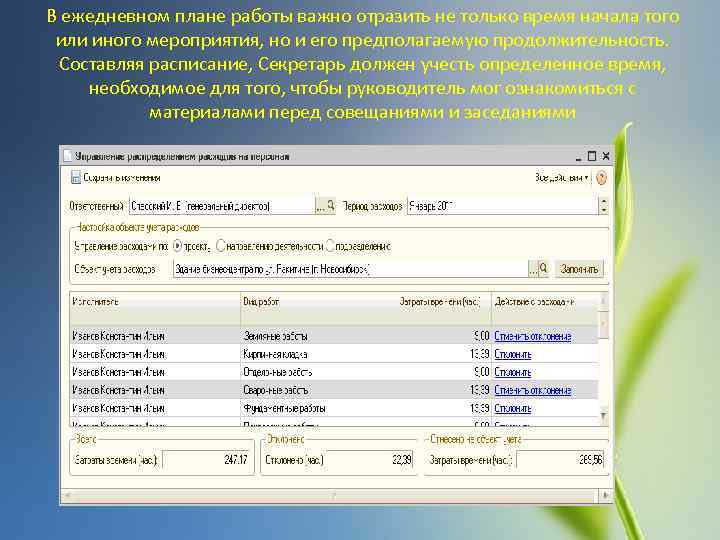This screenshot has height=540, width=720.
Task: Click the save changes floppy disk icon
Action: pos(76,178)
